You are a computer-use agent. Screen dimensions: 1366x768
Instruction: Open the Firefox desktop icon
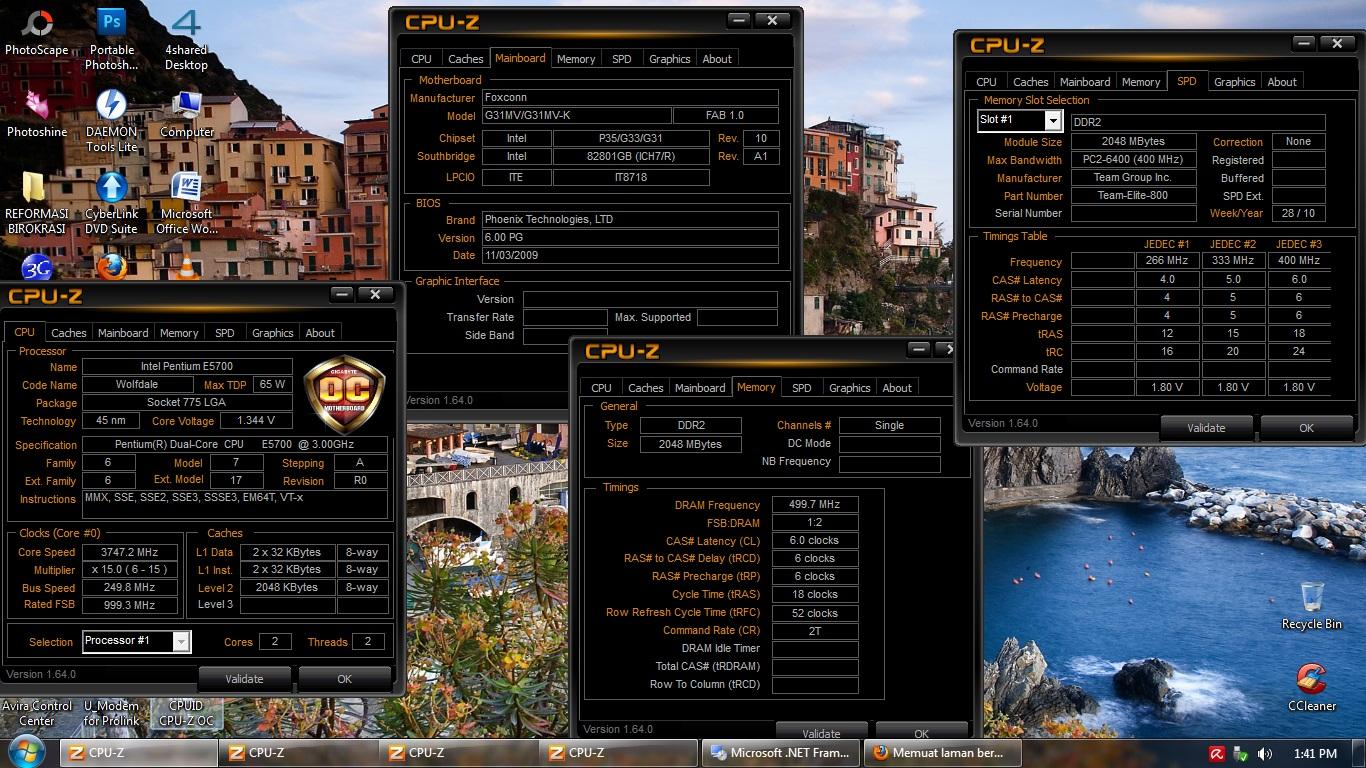tap(112, 267)
